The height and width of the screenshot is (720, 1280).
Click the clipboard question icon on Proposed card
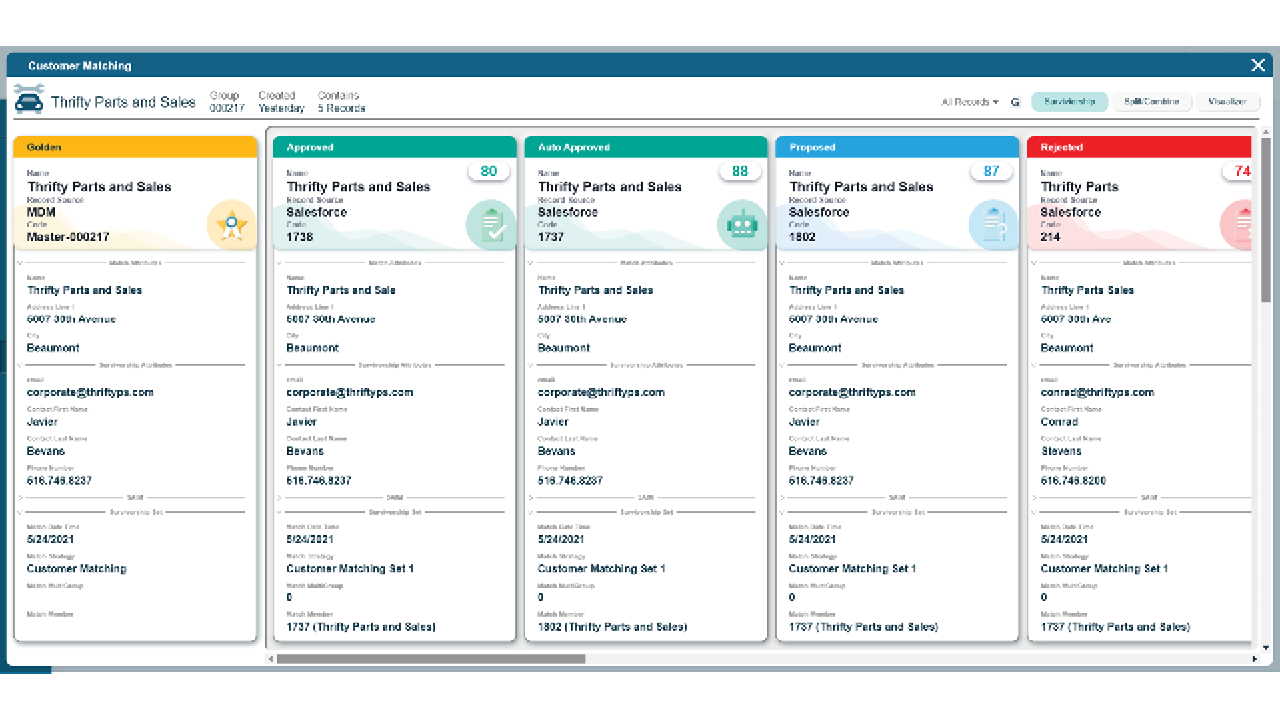(x=993, y=225)
